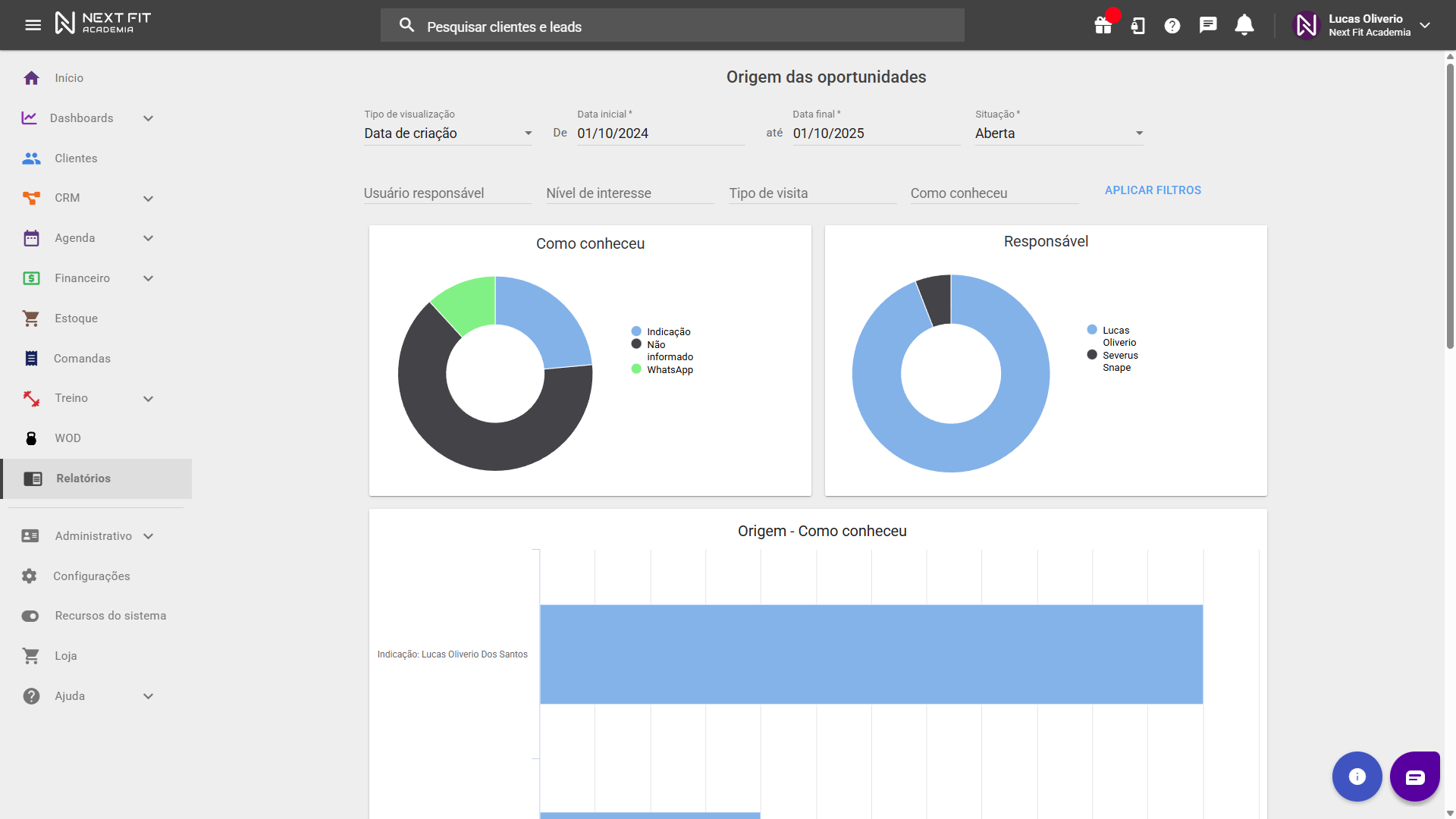This screenshot has height=819, width=1456.
Task: Open Clientes in the sidebar
Action: point(76,158)
